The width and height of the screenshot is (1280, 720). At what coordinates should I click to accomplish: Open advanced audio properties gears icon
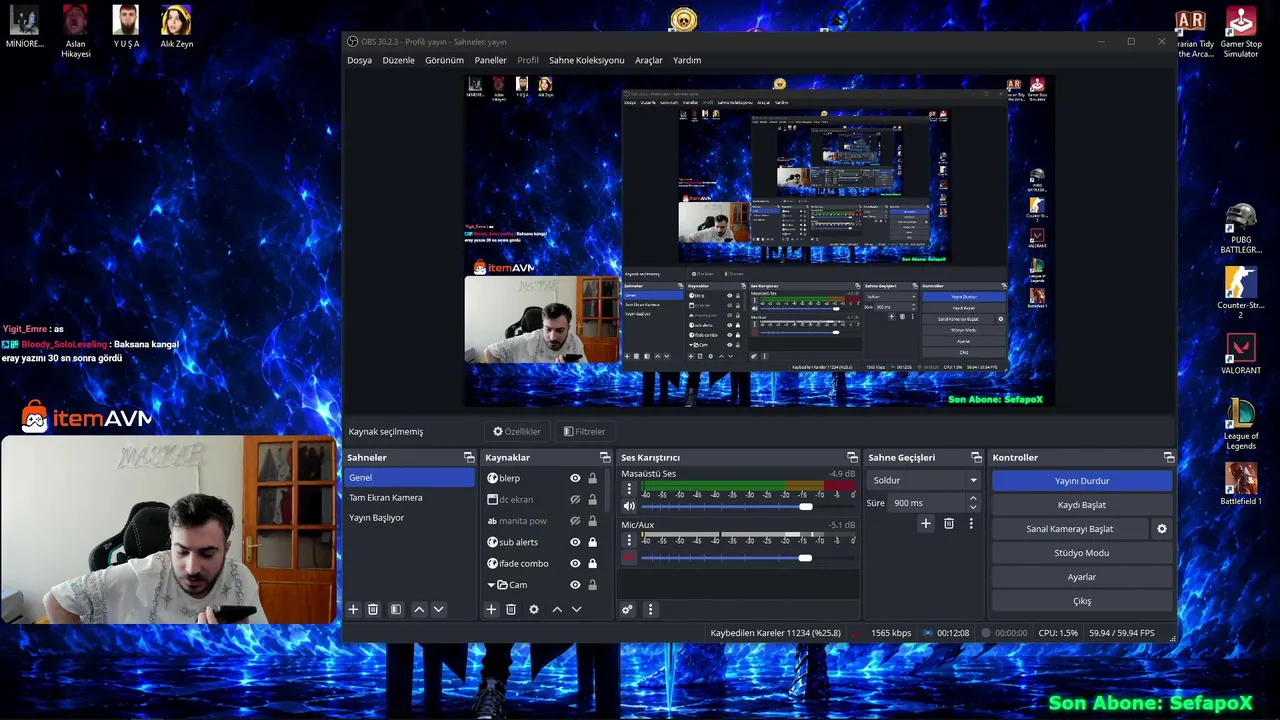627,609
